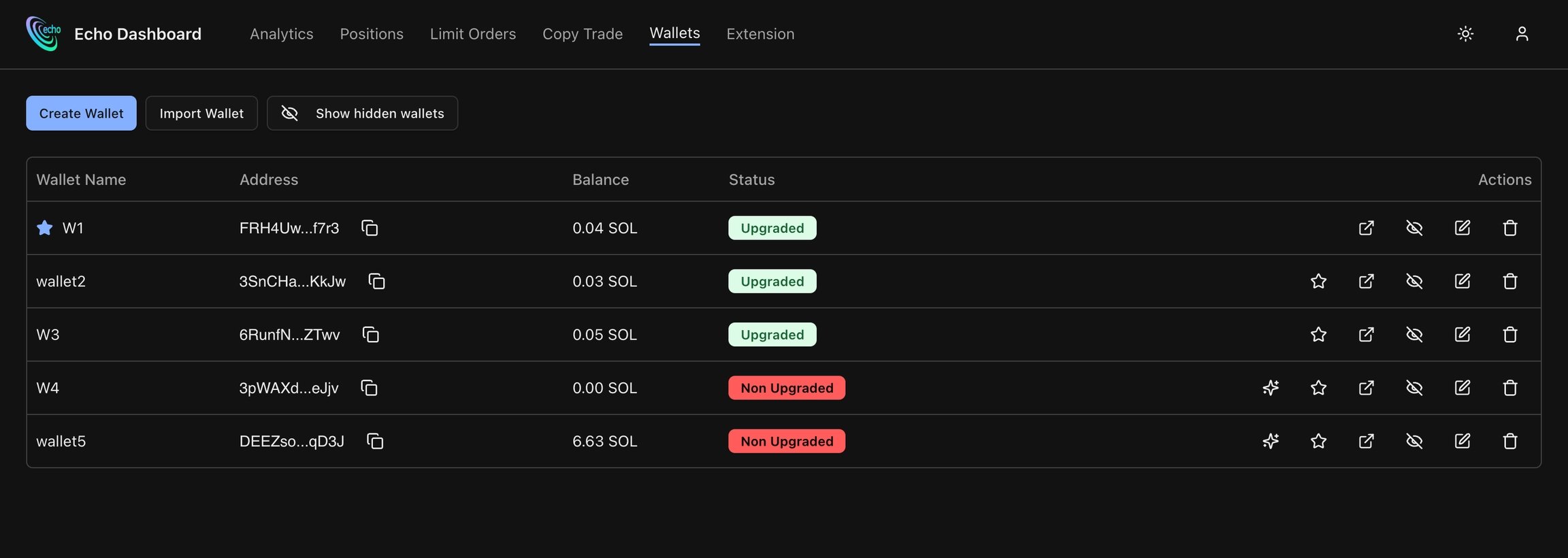This screenshot has width=1568, height=558.
Task: Click the Import Wallet button
Action: pos(201,113)
